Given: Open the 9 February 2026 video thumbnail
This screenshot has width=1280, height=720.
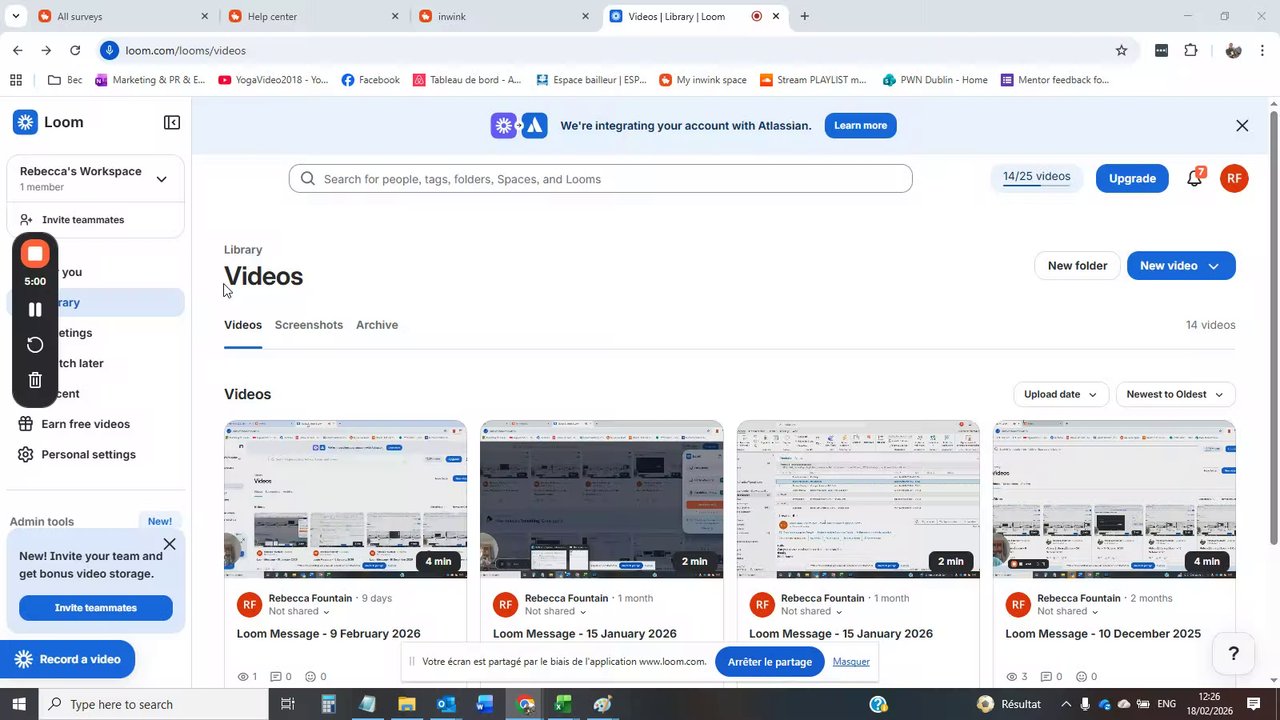Looking at the screenshot, I should (345, 499).
